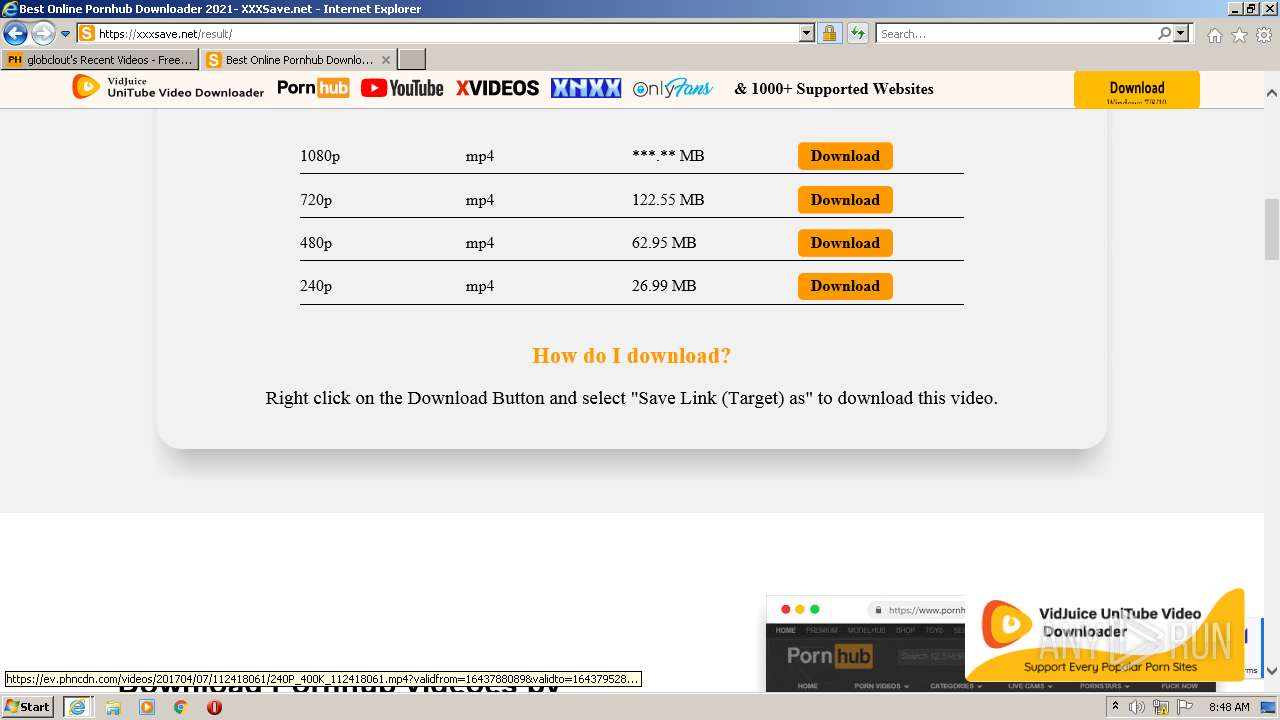The width and height of the screenshot is (1280, 720).
Task: Expand the address bar autocomplete dropdown
Action: pos(807,33)
